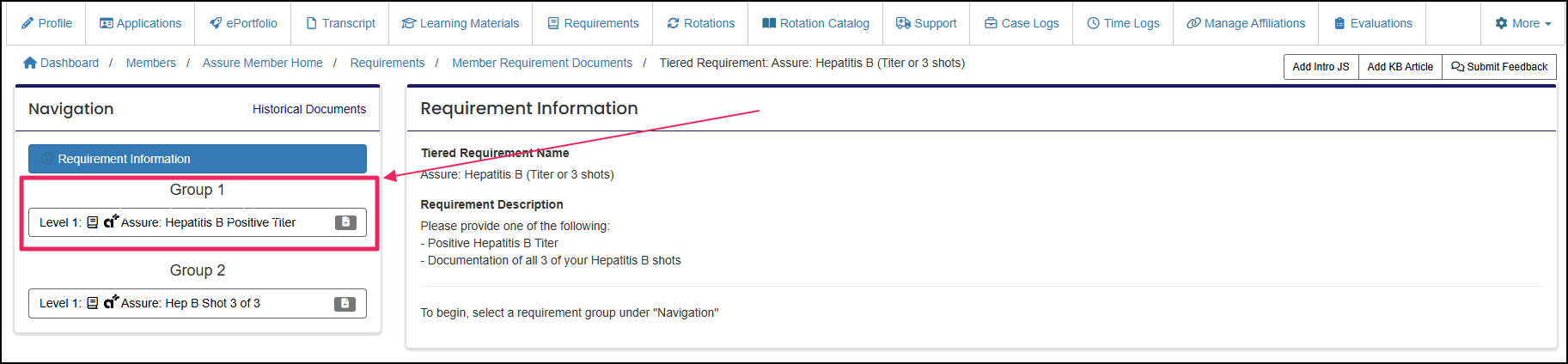Open the Evaluations tab
The width and height of the screenshot is (1568, 364).
click(1372, 23)
